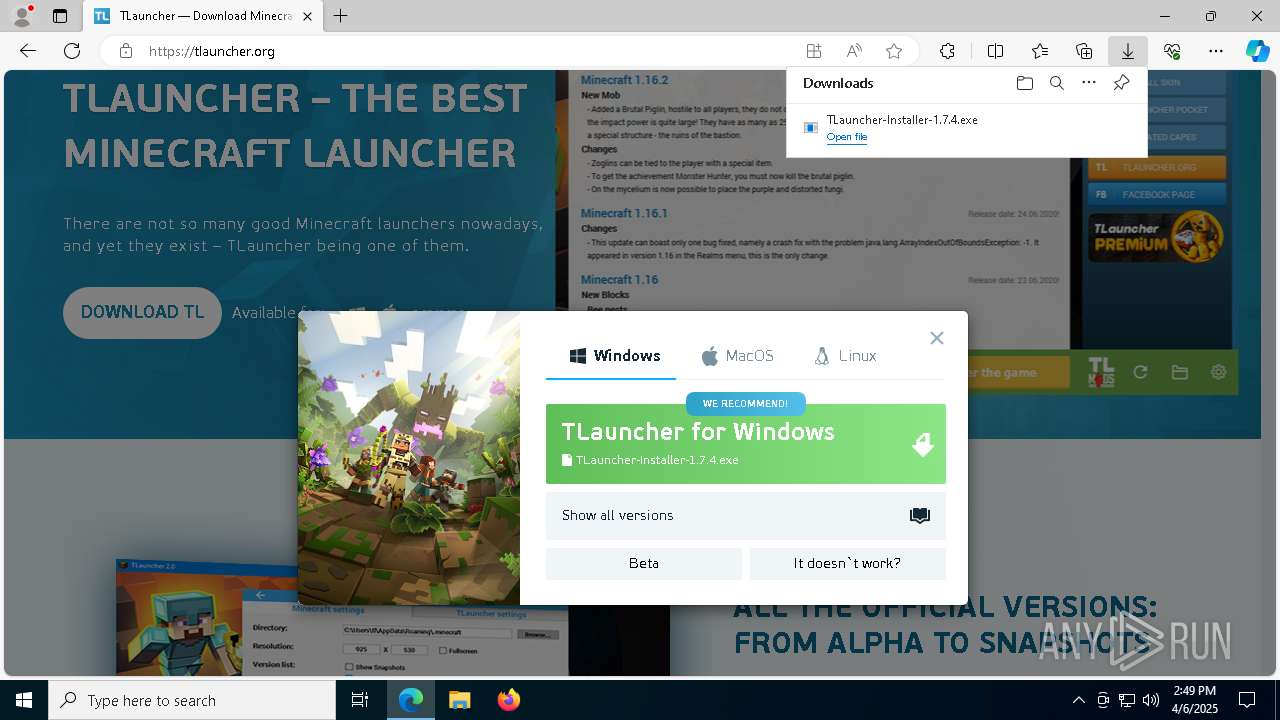Open Copilot sidebar icon
The image size is (1280, 720).
pyautogui.click(x=1257, y=51)
